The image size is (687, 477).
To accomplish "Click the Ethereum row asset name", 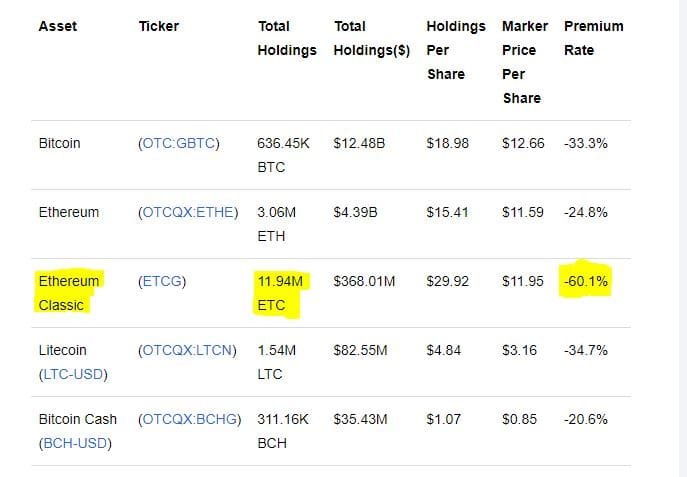I will click(68, 212).
